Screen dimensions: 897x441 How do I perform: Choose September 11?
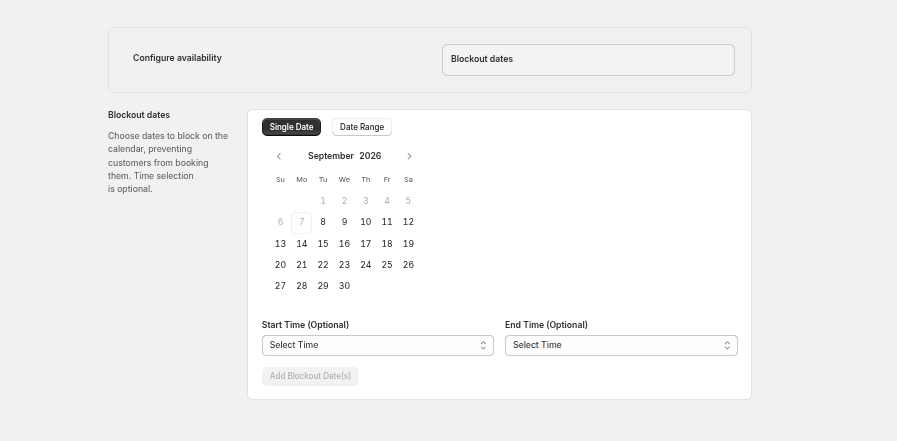387,222
